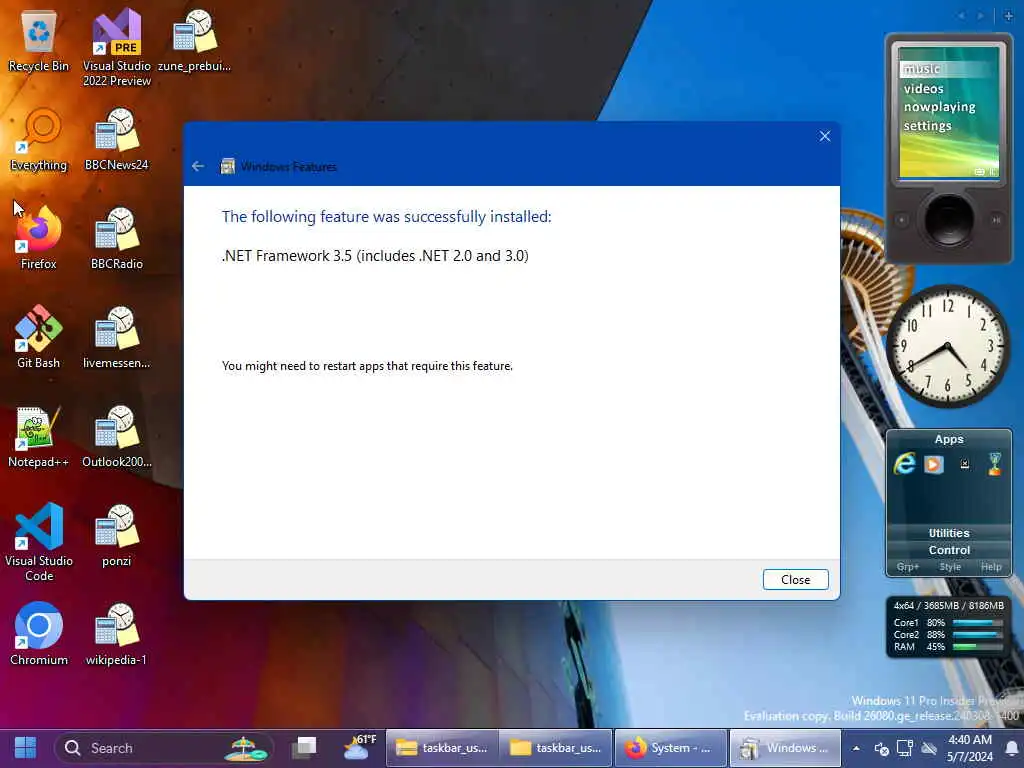Open the notification bell
1024x768 pixels.
(x=1012, y=748)
